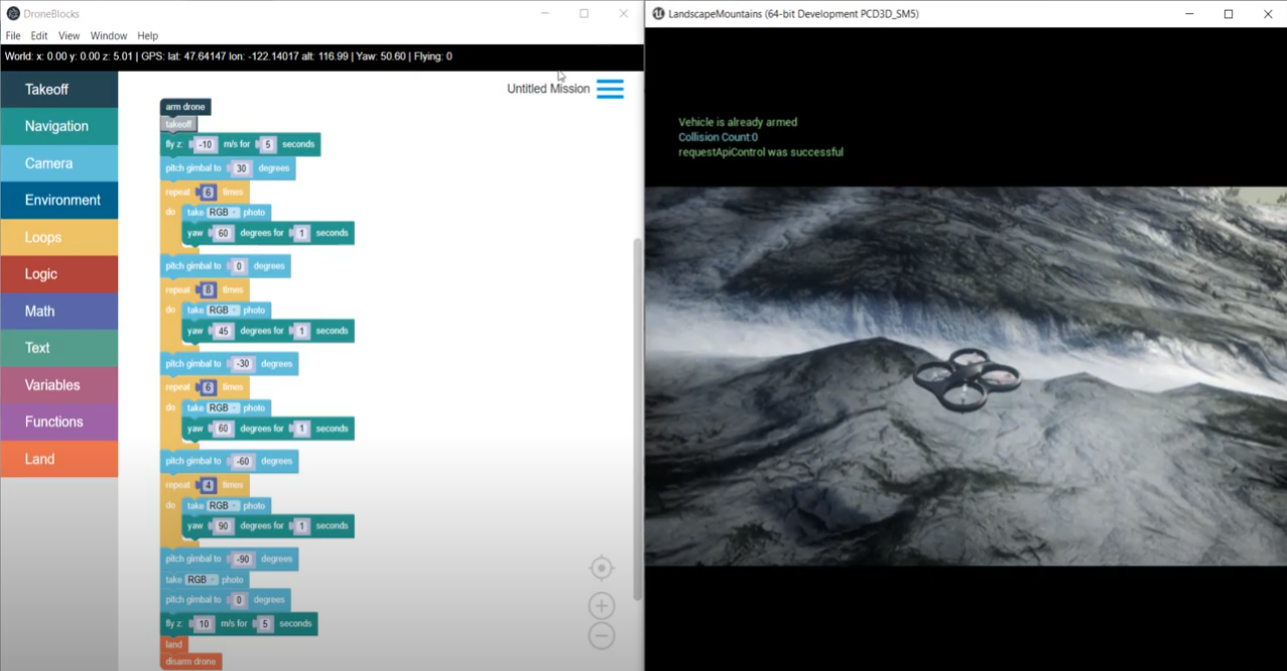1287x671 pixels.
Task: Click the yellow Loops category swatch
Action: [58, 237]
